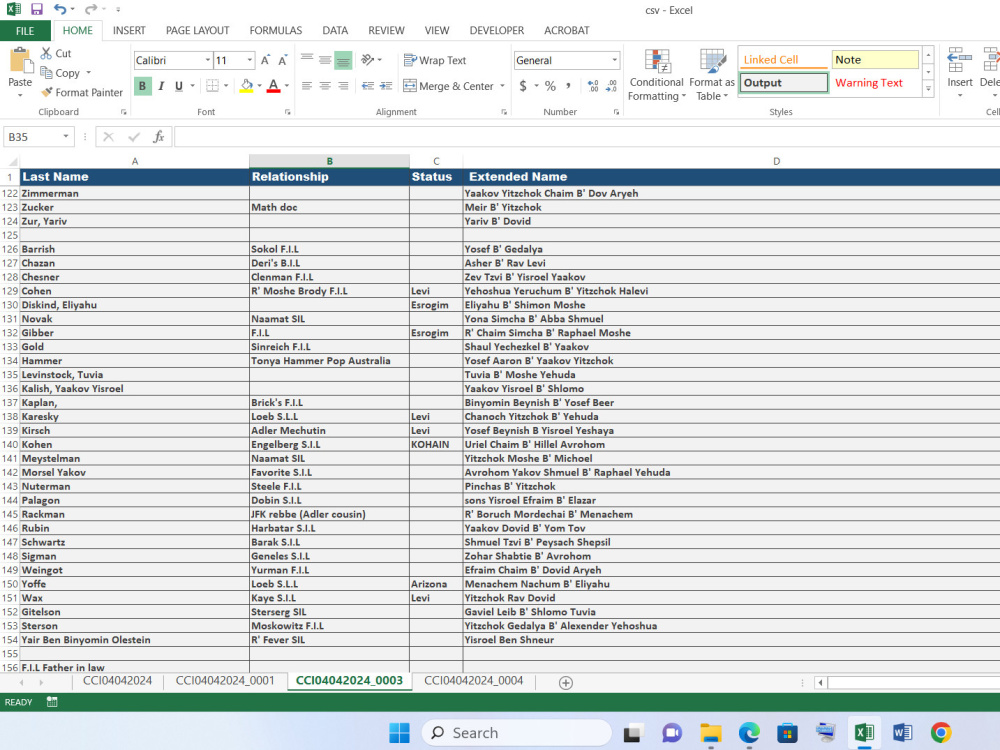1000x750 pixels.
Task: Apply the Fill Color bucket icon
Action: coord(246,85)
